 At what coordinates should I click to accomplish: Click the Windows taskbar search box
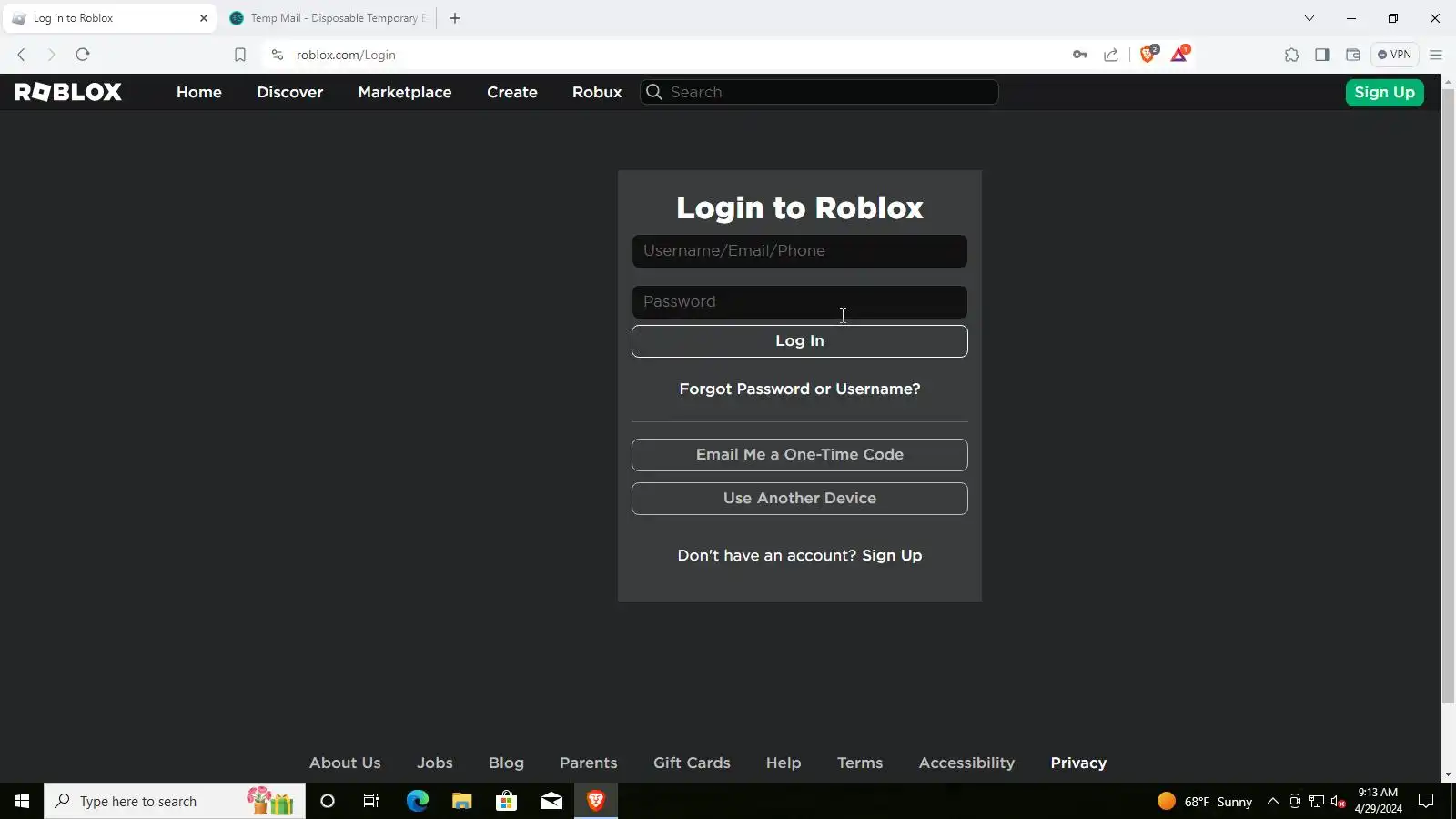pos(175,801)
